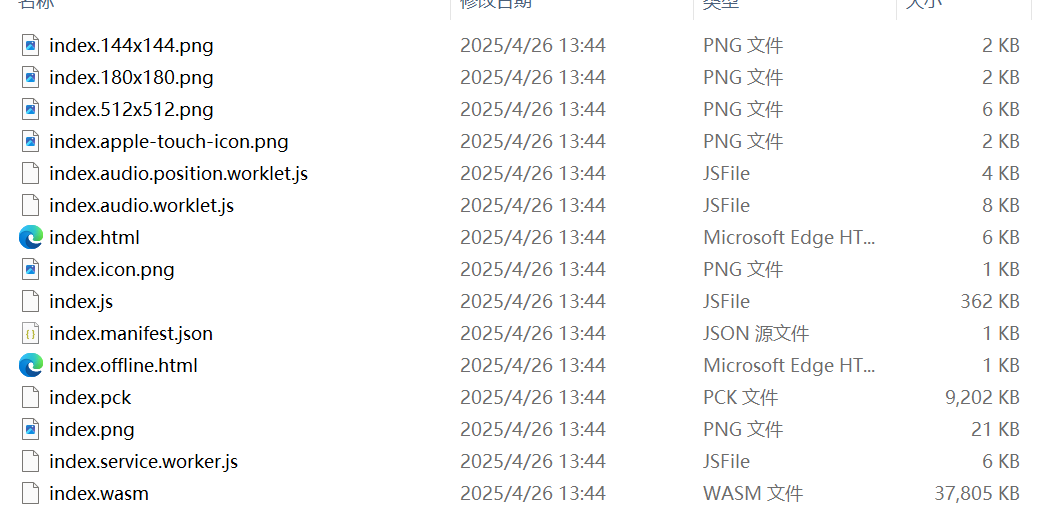Viewport: 1040px width, 518px height.
Task: Select the index.audio.worklet.js file icon
Action: (x=31, y=205)
